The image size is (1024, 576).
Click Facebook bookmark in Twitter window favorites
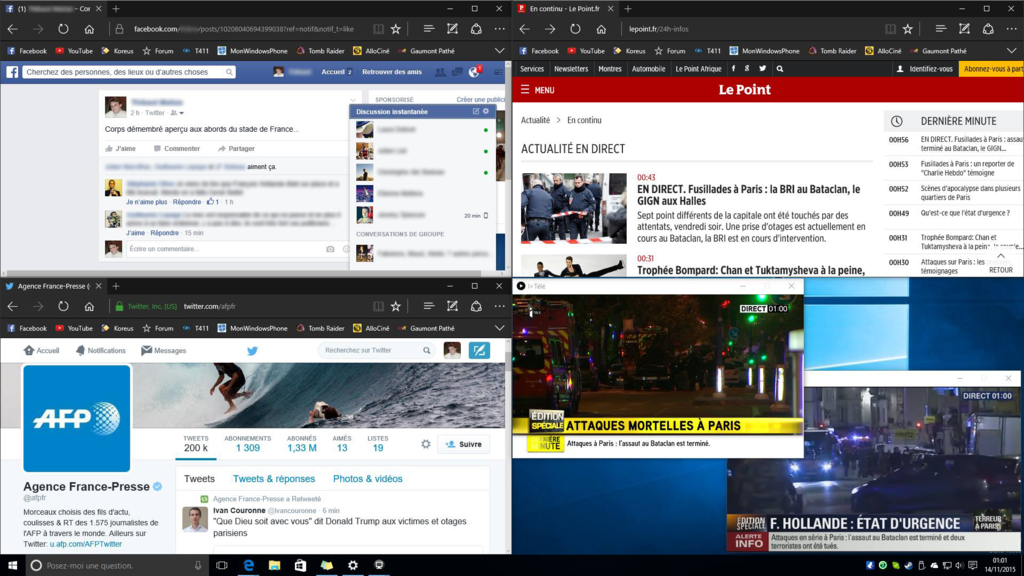point(27,328)
